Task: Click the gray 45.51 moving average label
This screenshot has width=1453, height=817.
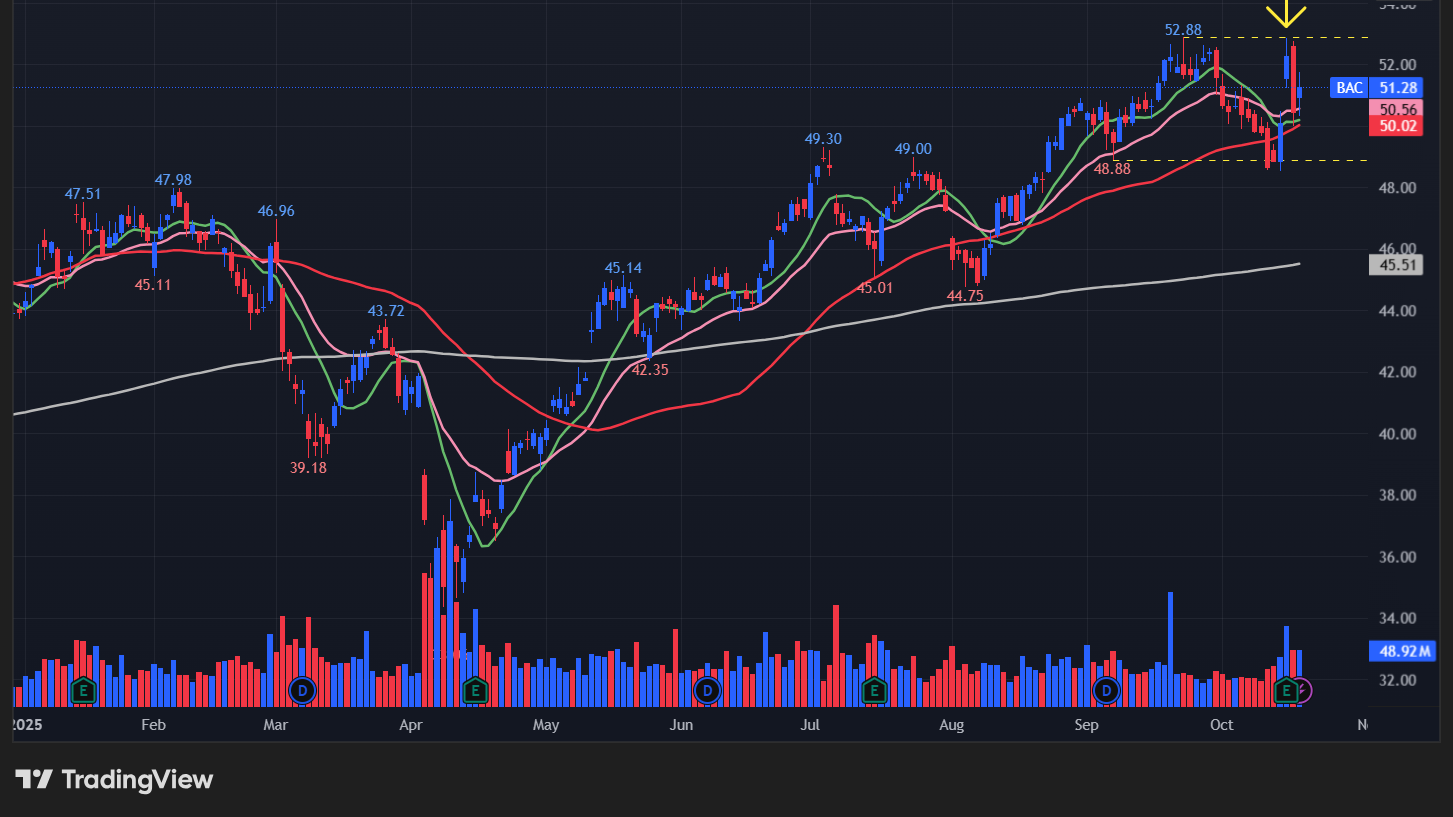Action: click(1396, 265)
